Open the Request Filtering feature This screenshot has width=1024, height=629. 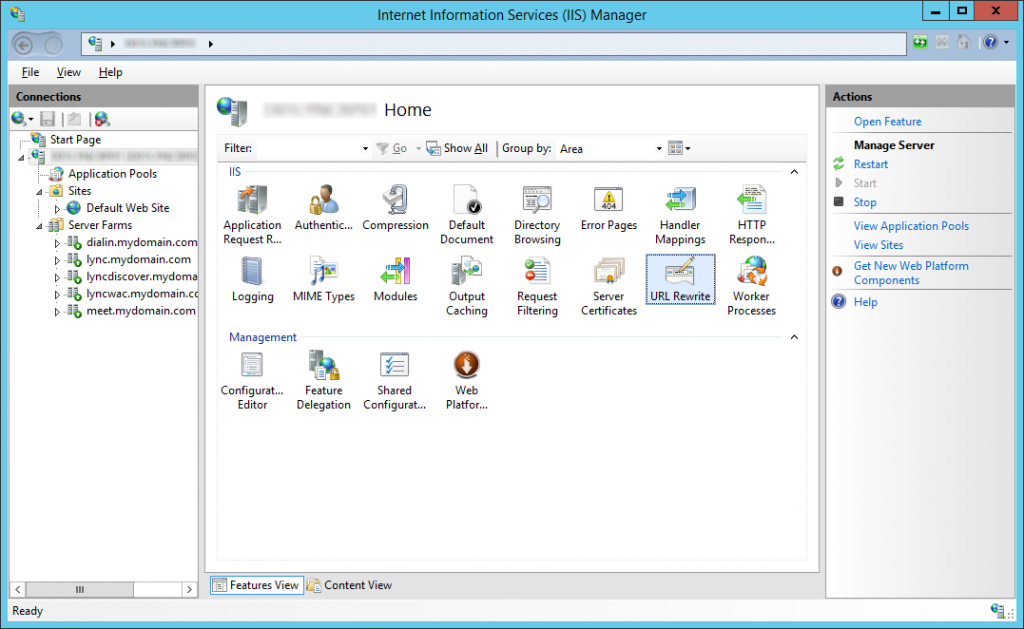click(x=537, y=285)
